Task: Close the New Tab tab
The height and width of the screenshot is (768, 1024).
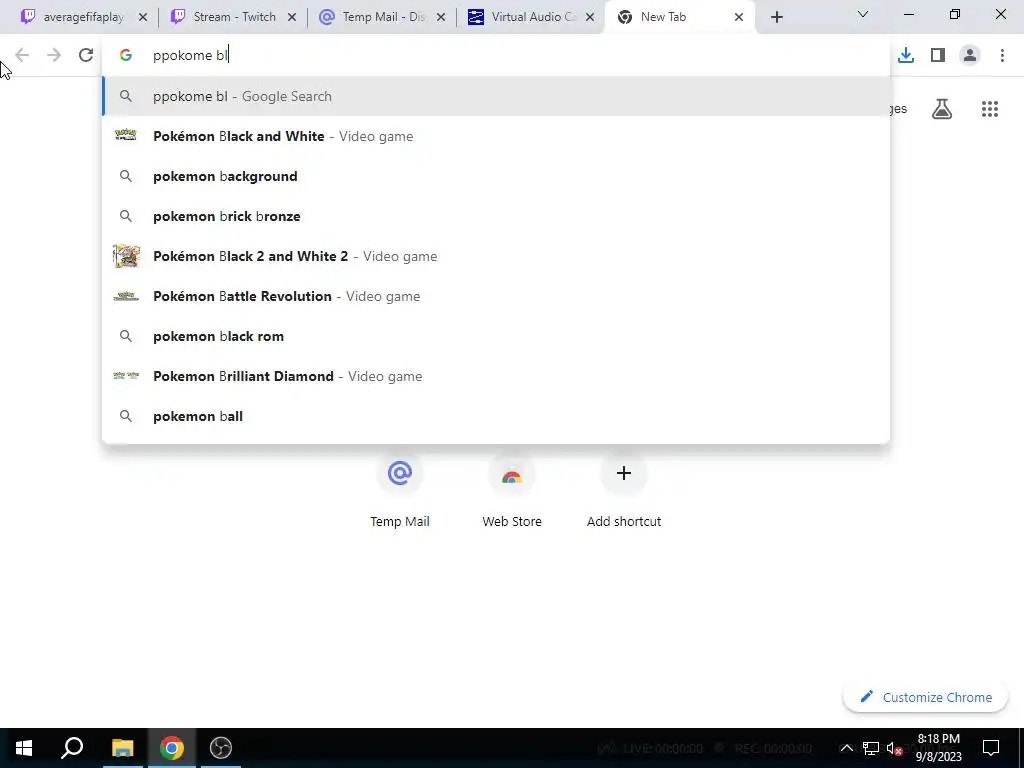Action: (x=739, y=17)
